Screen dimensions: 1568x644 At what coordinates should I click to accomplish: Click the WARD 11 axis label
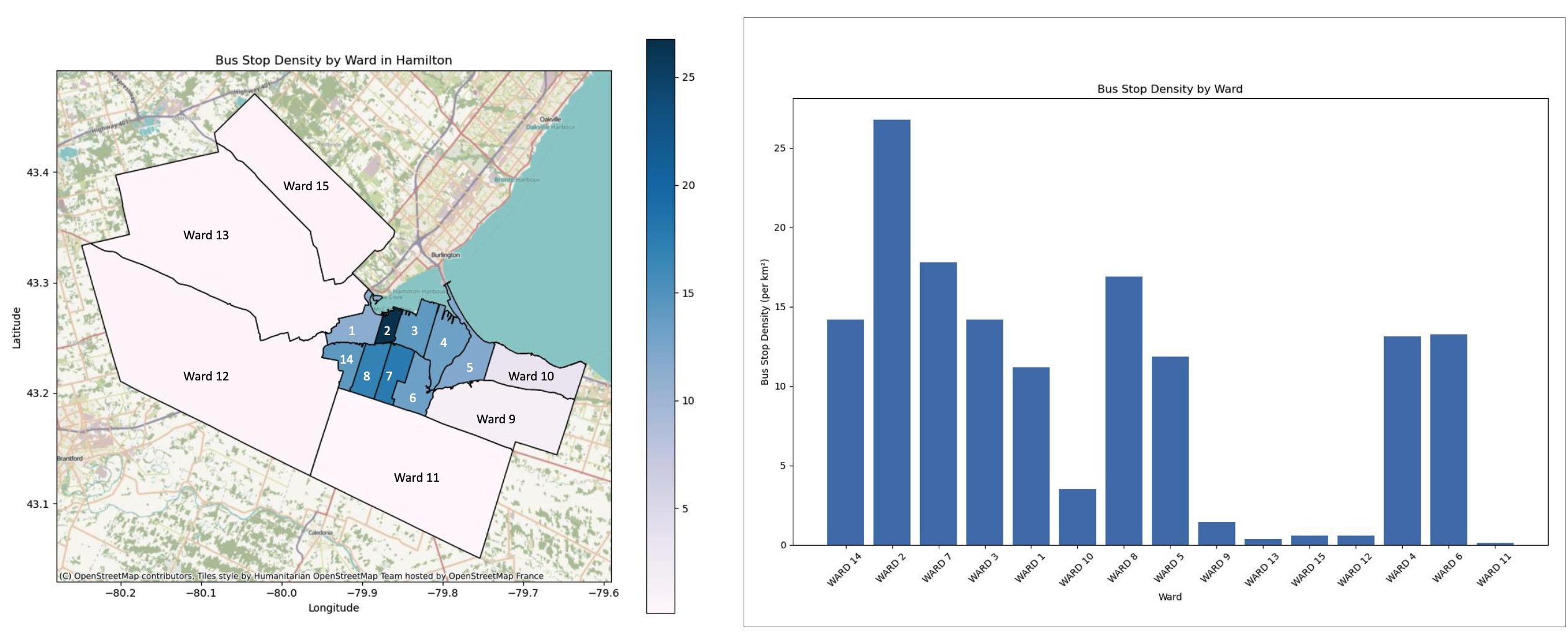coord(1493,569)
